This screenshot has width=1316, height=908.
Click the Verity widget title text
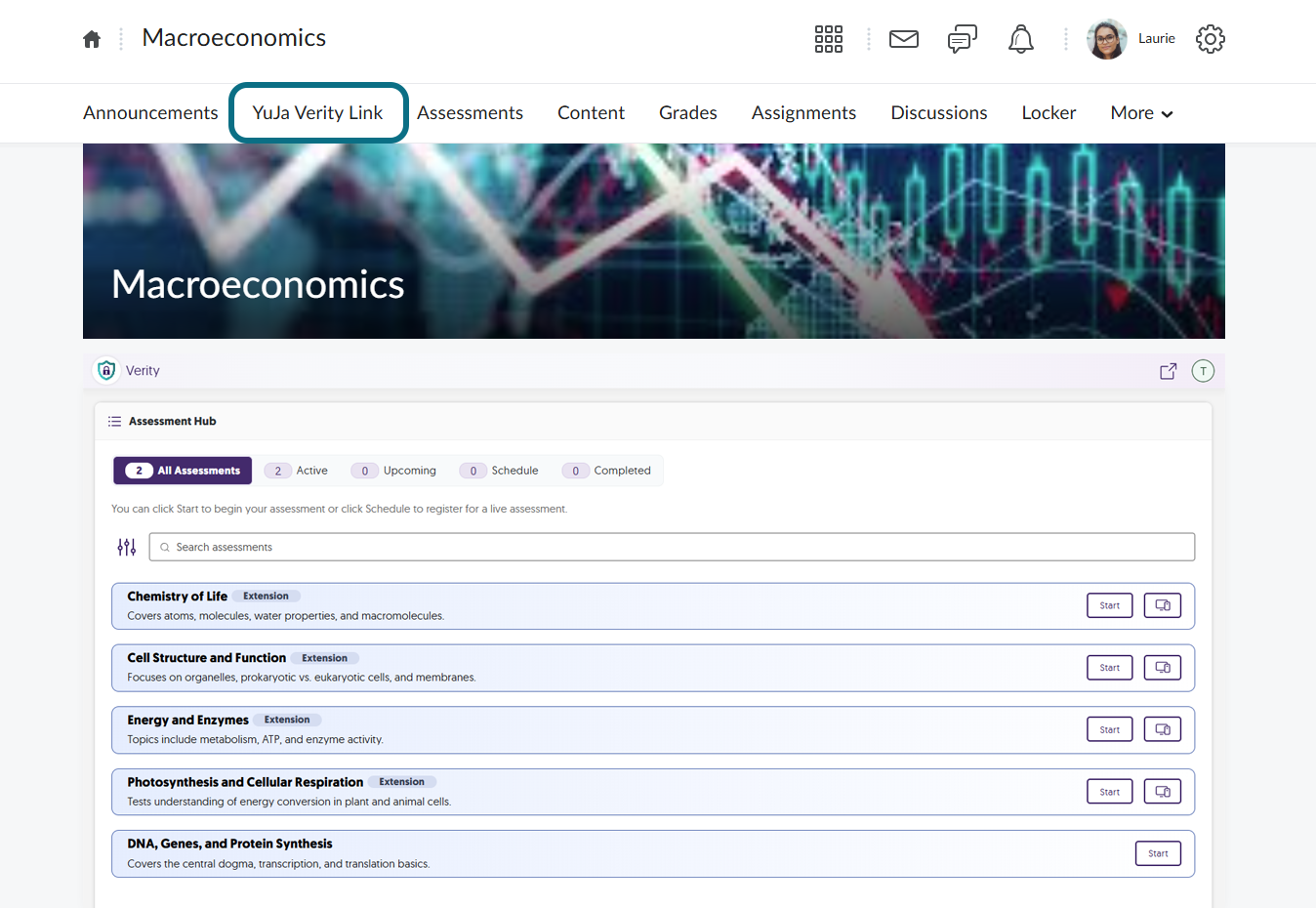point(143,371)
